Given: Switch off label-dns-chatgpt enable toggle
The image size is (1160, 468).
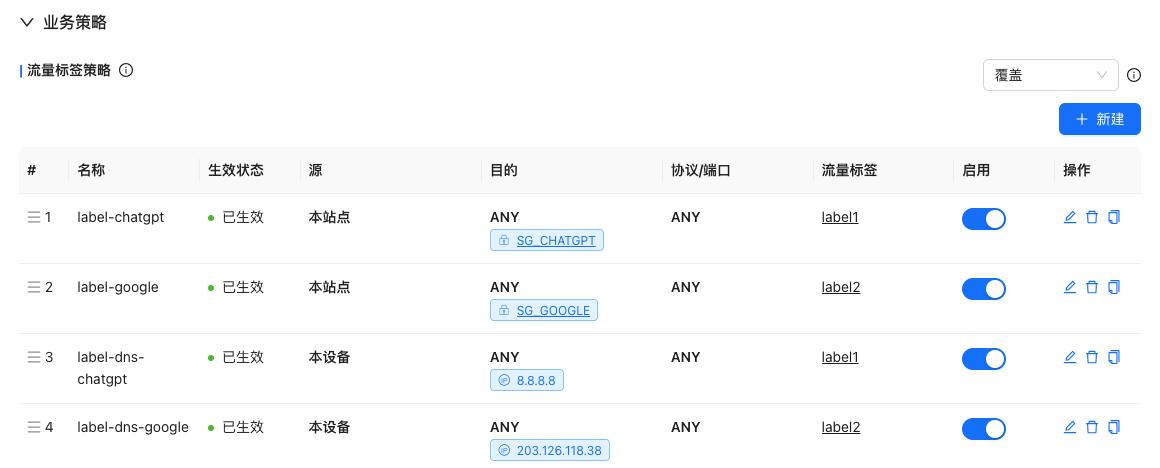Looking at the screenshot, I should click(x=983, y=359).
